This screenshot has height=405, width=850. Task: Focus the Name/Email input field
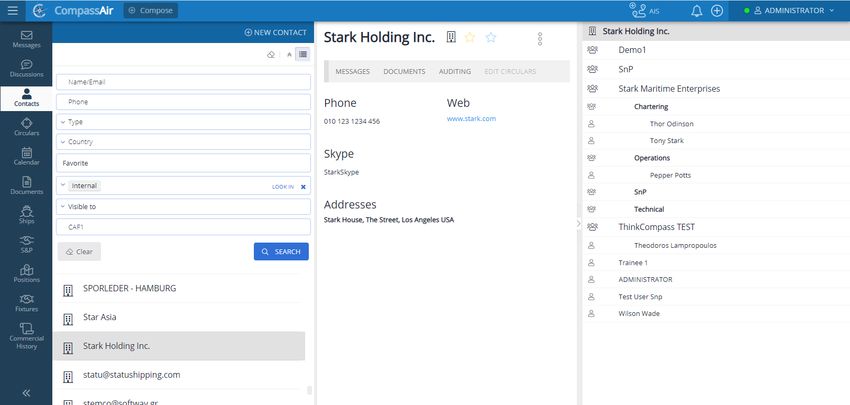point(183,82)
